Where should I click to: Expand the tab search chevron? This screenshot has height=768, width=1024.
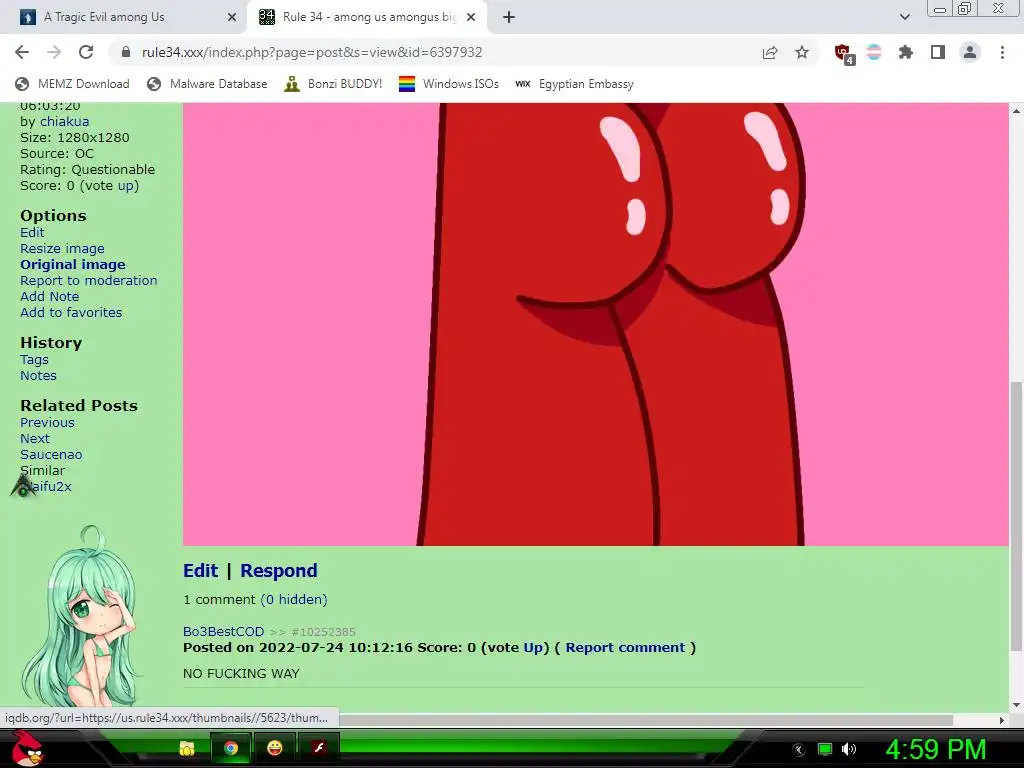(904, 17)
